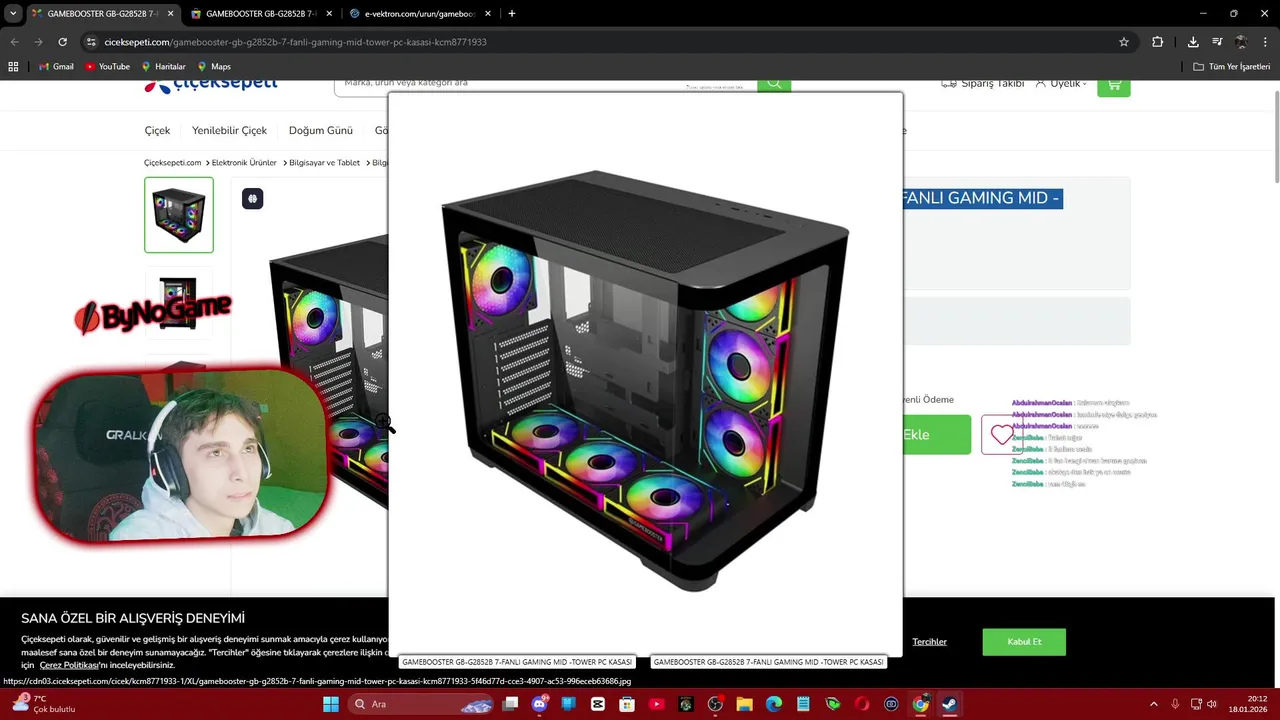Screen dimensions: 1280x720
Task: Open the Çerez Politikası link
Action: (x=69, y=665)
